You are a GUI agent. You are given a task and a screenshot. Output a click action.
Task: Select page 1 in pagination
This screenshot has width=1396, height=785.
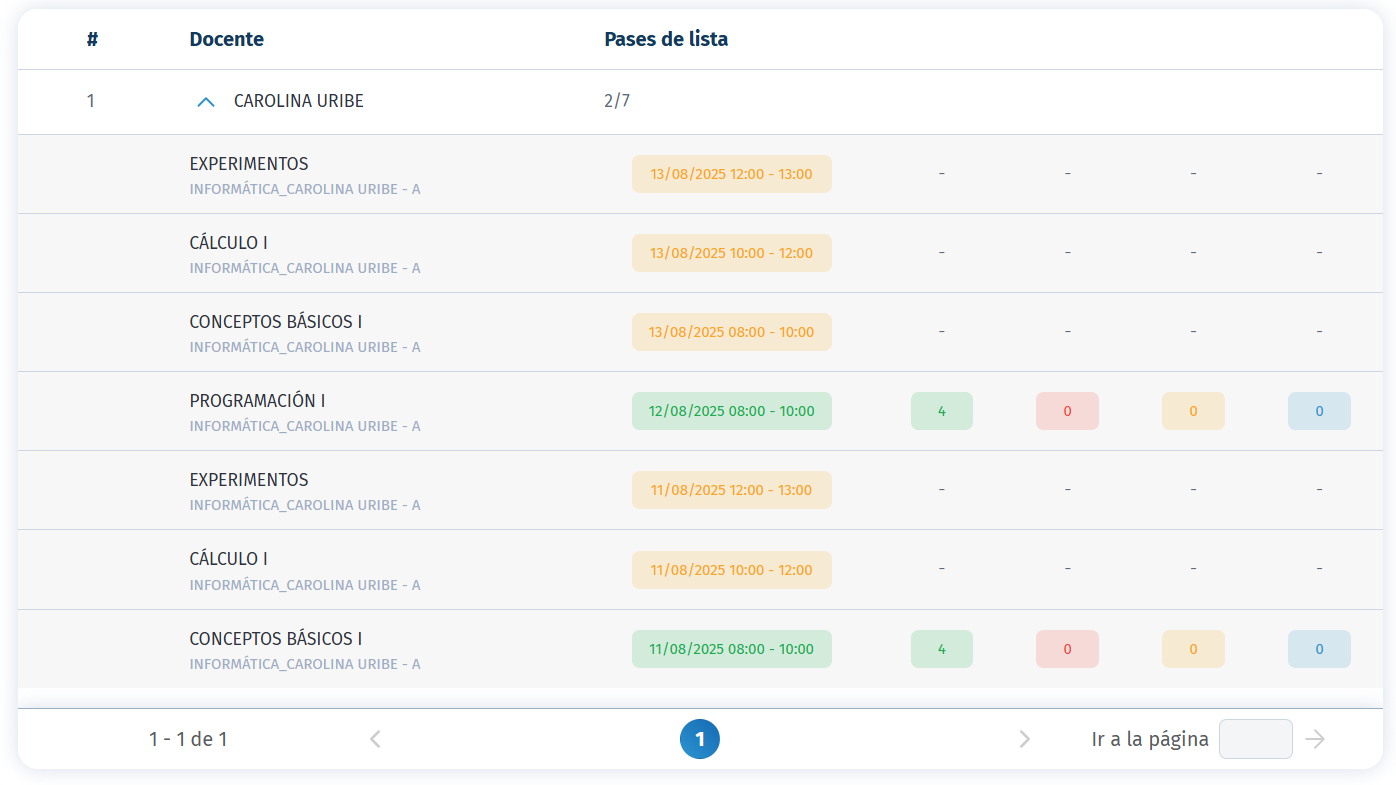700,739
